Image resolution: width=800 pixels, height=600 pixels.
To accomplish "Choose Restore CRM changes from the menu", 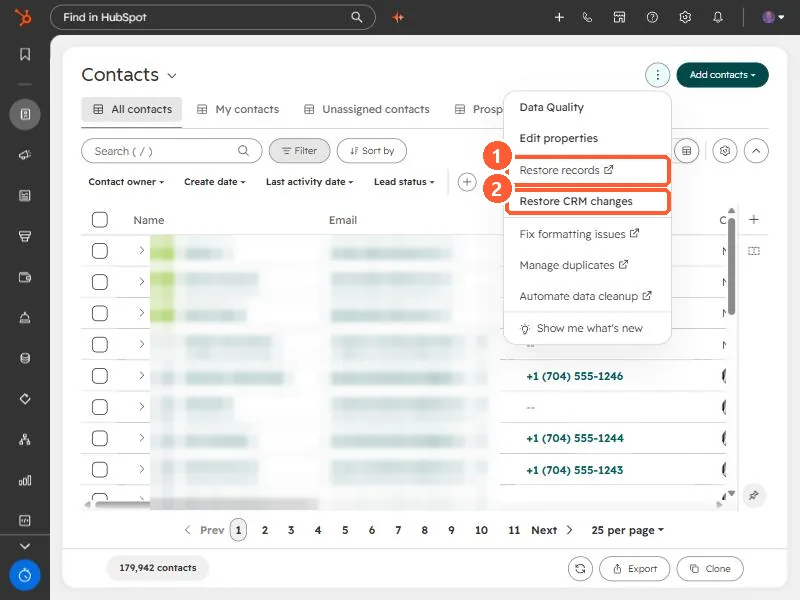I will [x=587, y=202].
